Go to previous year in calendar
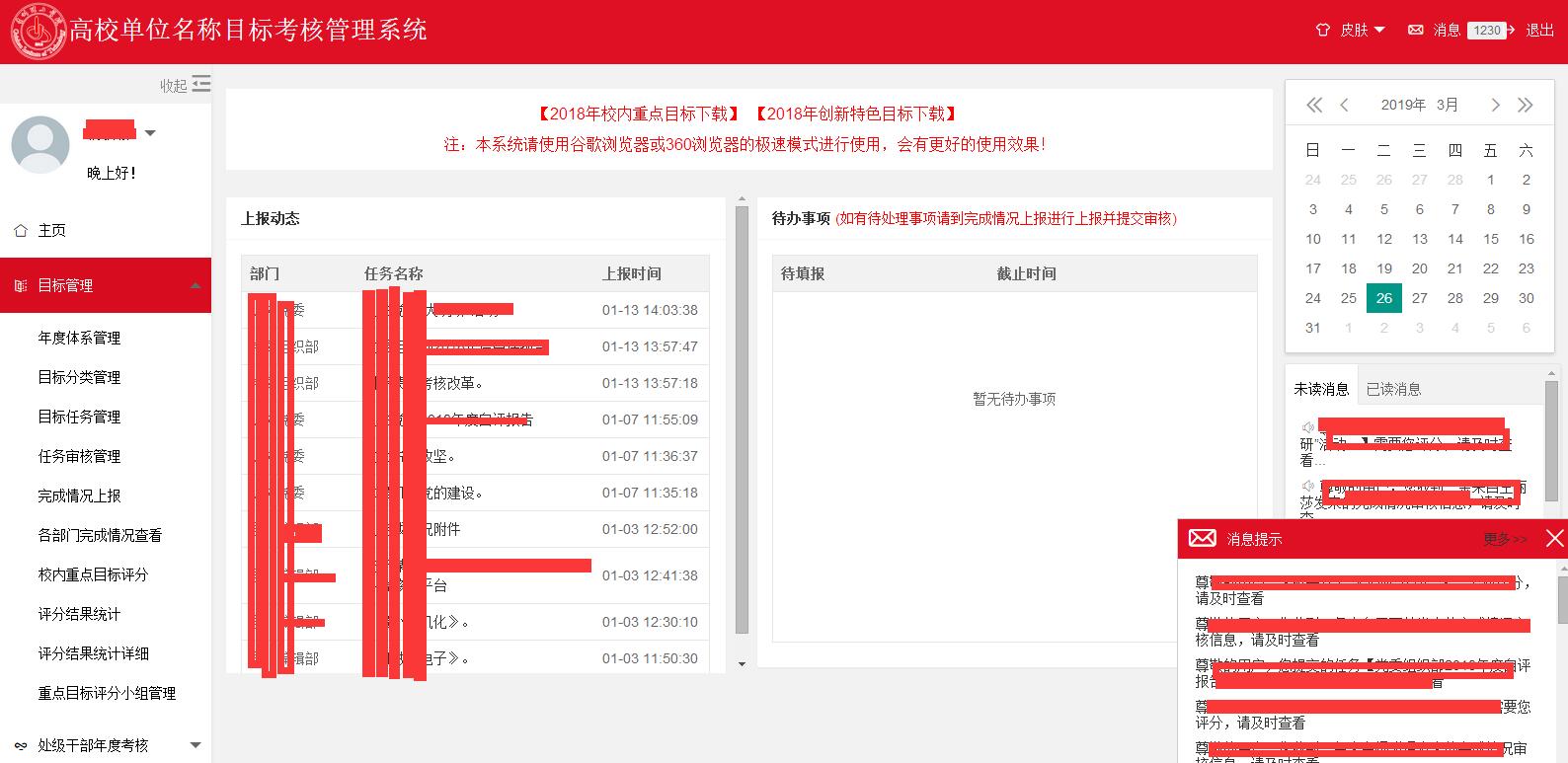Viewport: 1568px width, 763px height. (x=1313, y=105)
